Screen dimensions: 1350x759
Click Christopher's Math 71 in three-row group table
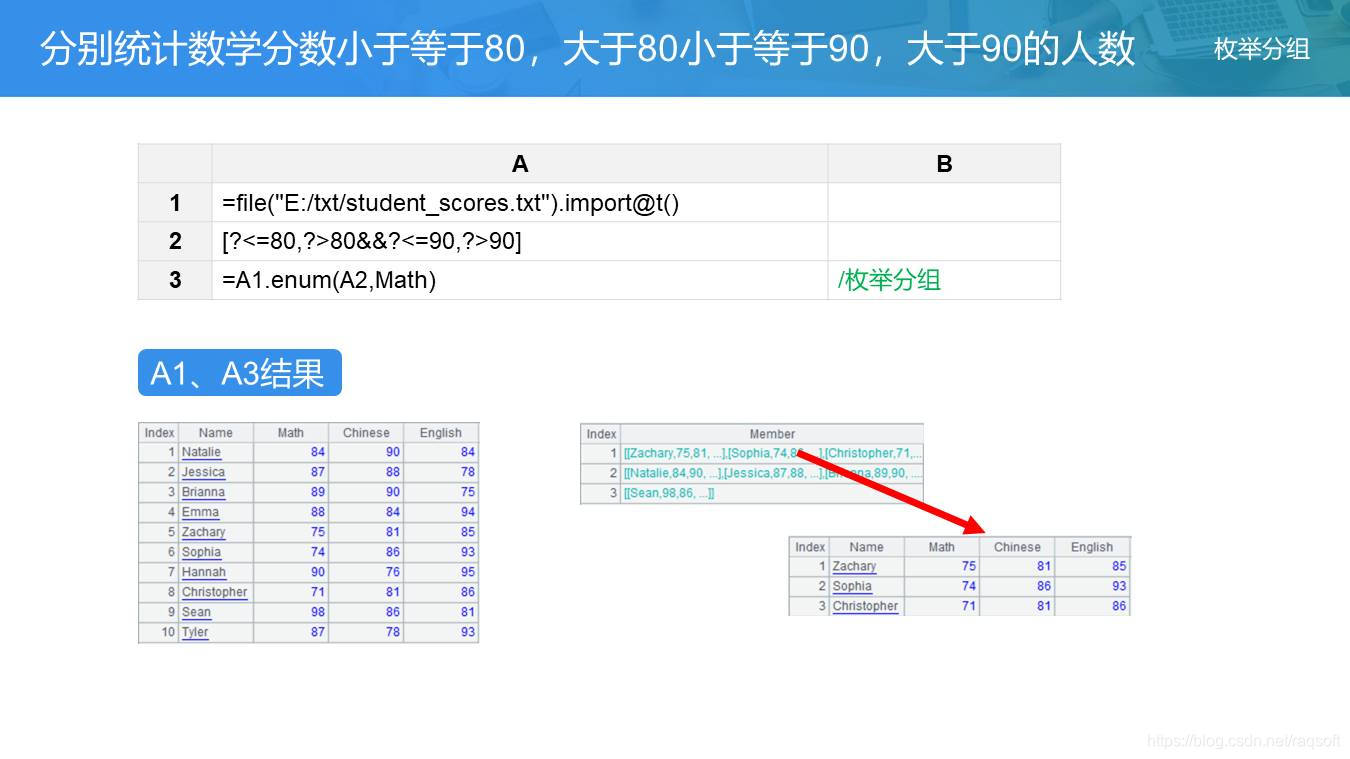click(969, 606)
